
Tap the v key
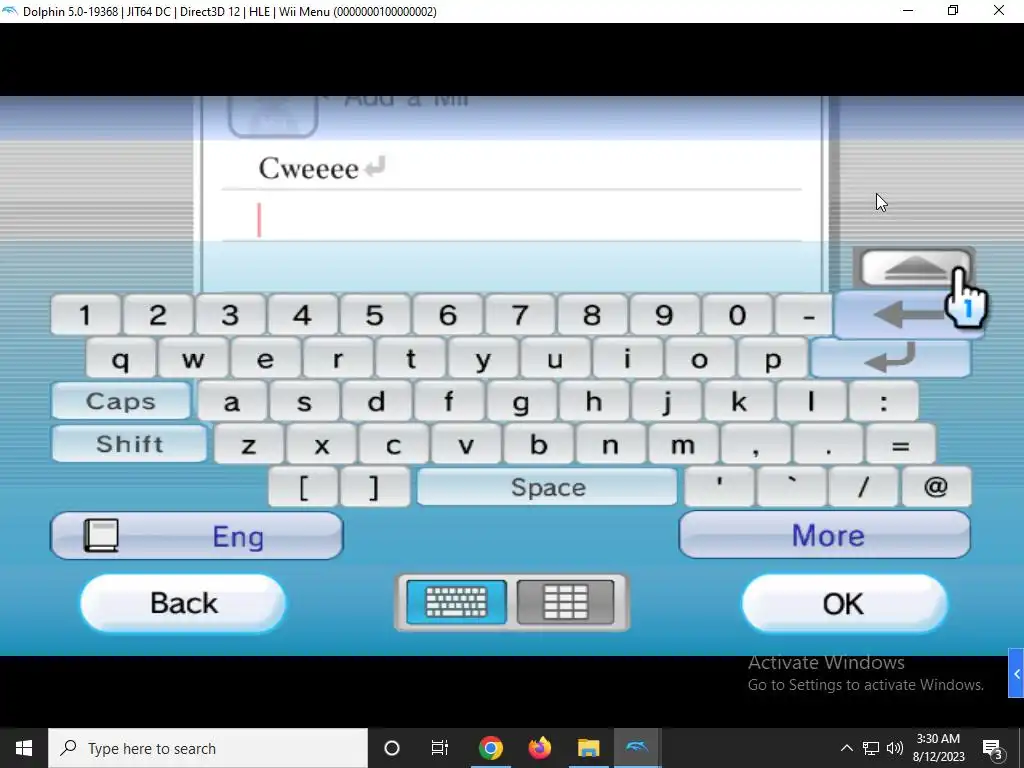[x=466, y=445]
